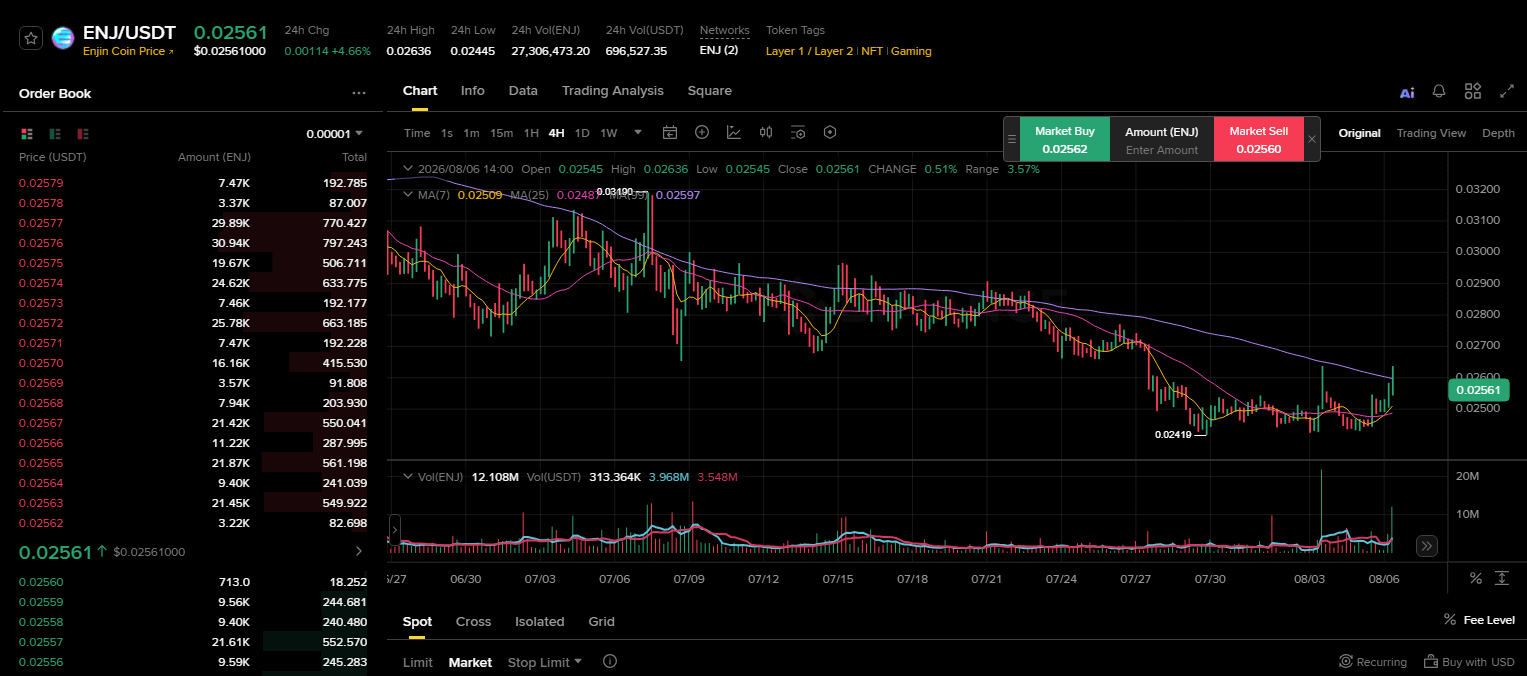The width and height of the screenshot is (1527, 676).
Task: Open the Recurring buy option
Action: [1372, 662]
